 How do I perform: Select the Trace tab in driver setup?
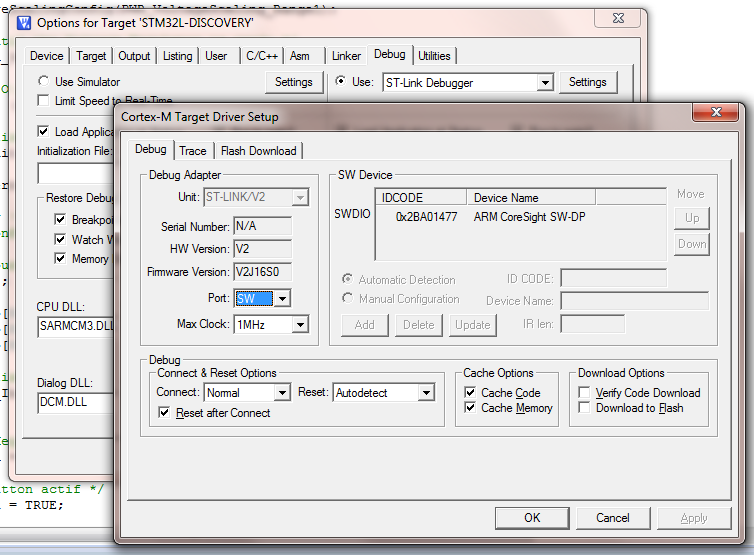193,151
